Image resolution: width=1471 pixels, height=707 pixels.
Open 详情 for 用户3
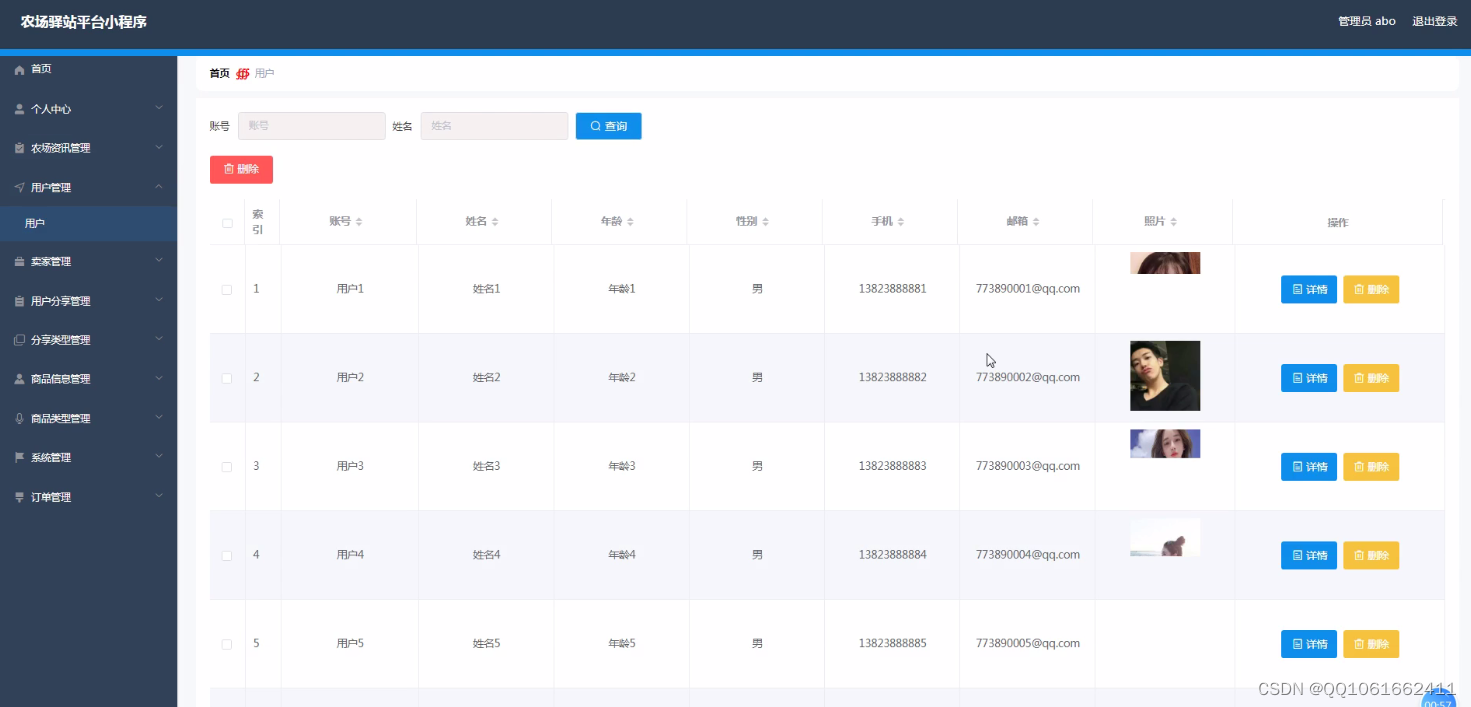1308,466
